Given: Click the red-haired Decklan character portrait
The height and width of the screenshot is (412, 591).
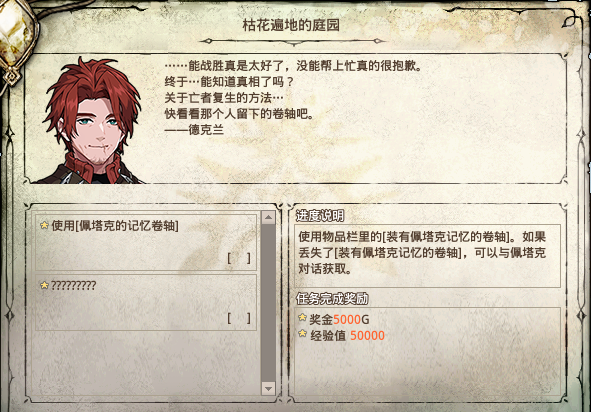Looking at the screenshot, I should tap(92, 121).
